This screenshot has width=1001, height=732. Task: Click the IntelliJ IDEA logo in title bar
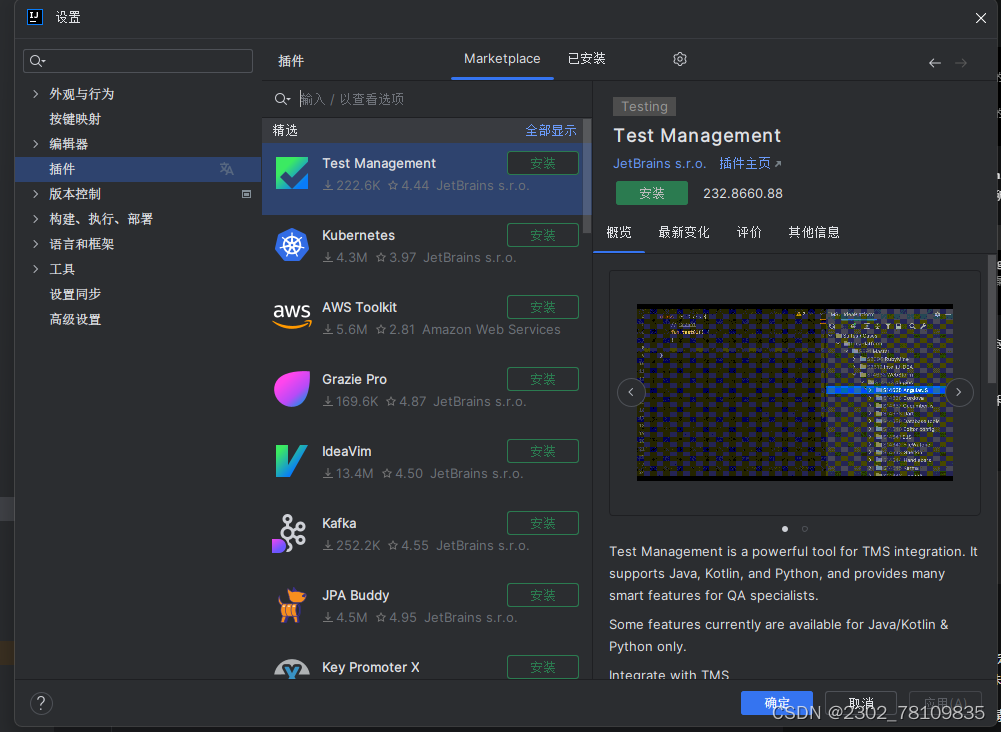click(x=35, y=17)
